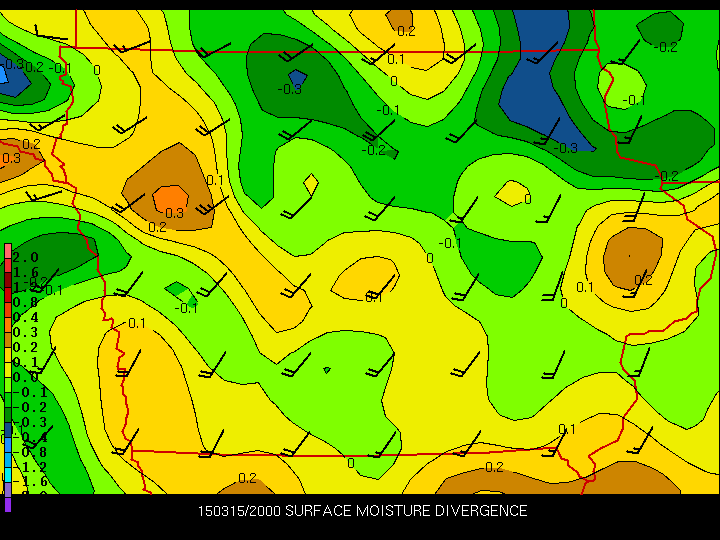720x540 pixels.
Task: Select the 0 label beside small yellow patch
Action: [528, 199]
